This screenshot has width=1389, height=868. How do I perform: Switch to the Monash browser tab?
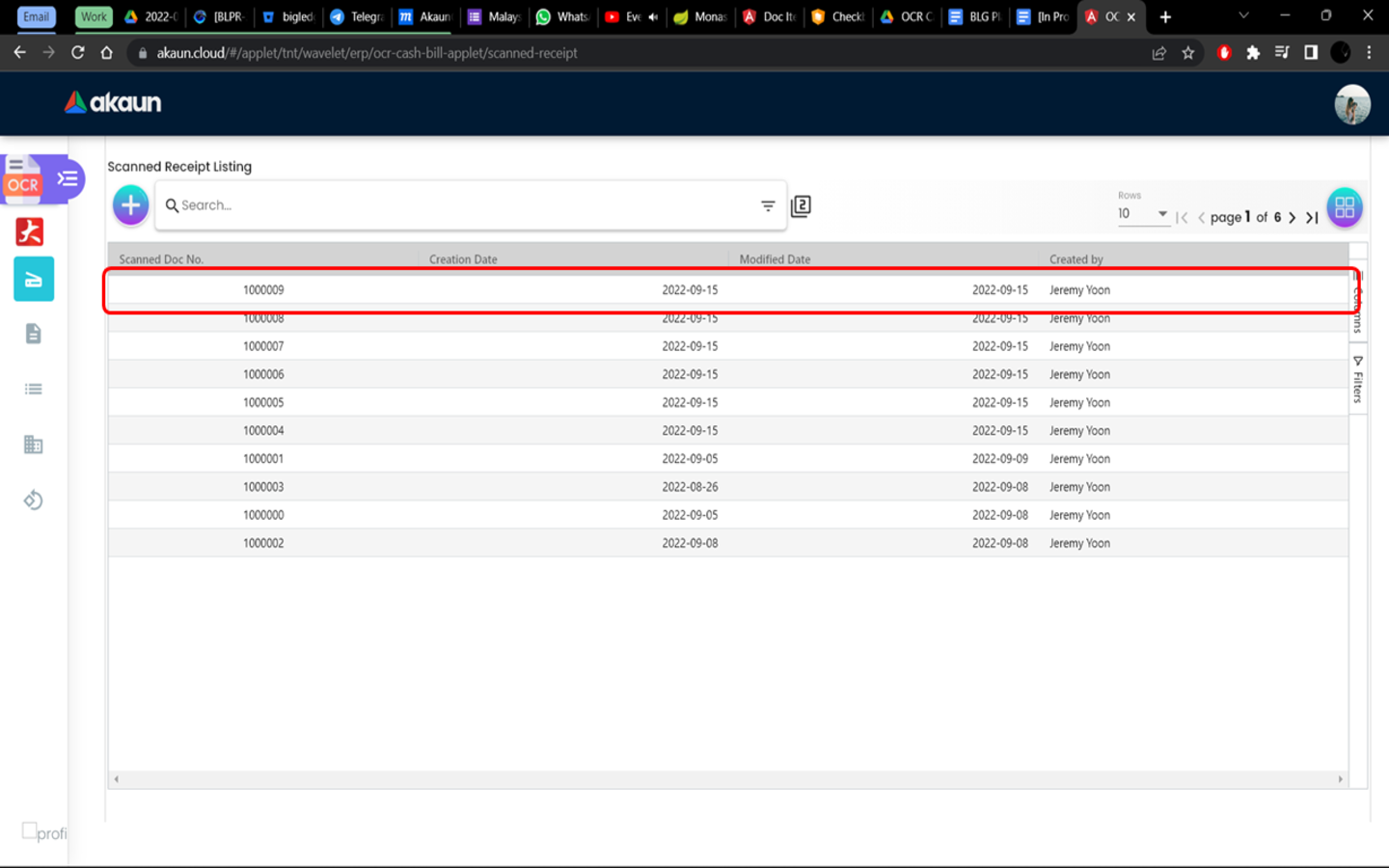coord(699,16)
